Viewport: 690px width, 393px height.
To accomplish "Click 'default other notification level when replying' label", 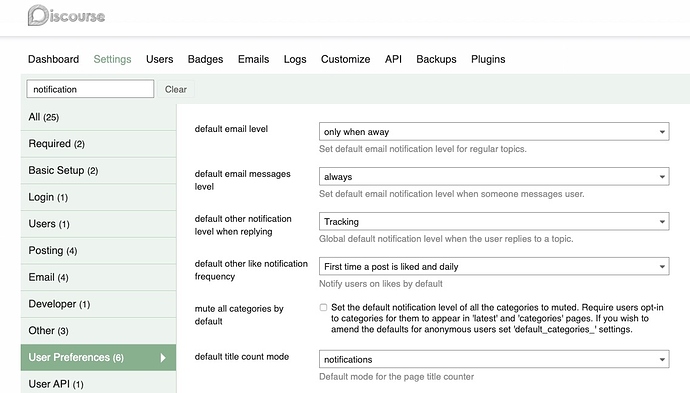I will (243, 225).
